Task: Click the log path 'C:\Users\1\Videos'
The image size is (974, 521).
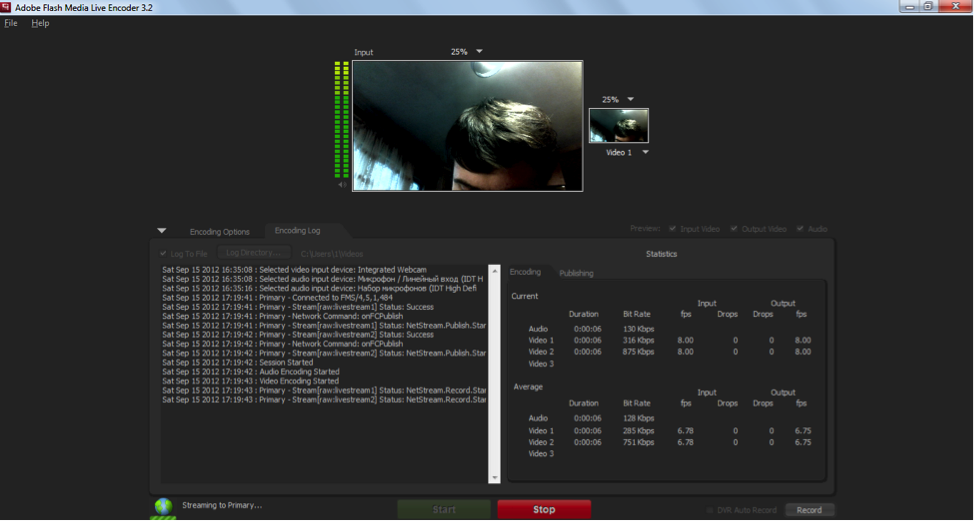Action: click(332, 254)
